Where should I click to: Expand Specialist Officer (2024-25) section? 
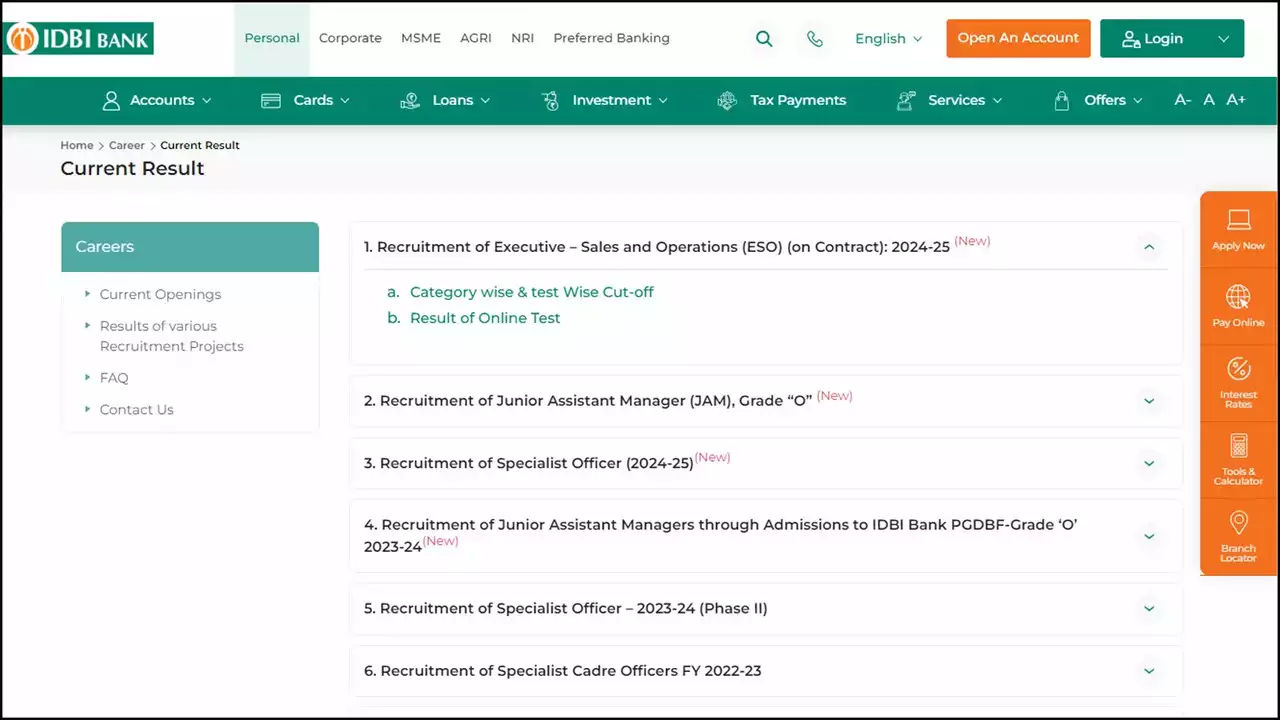[1149, 464]
